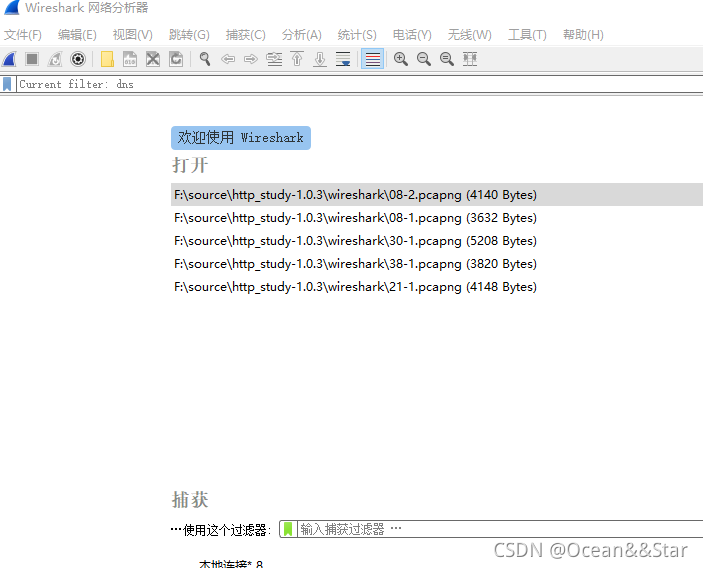Reload the capture file icon

click(x=176, y=59)
